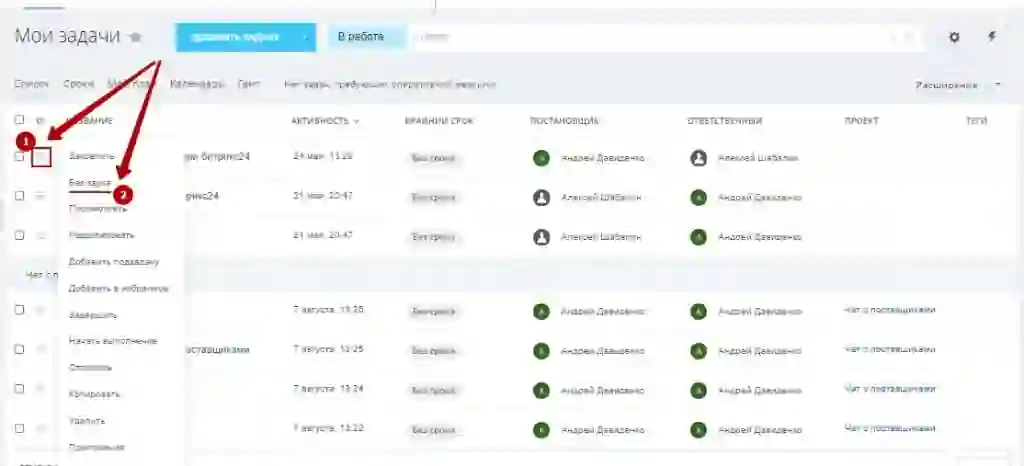
Task: Choose Закрепить in the context menu
Action: (x=91, y=156)
